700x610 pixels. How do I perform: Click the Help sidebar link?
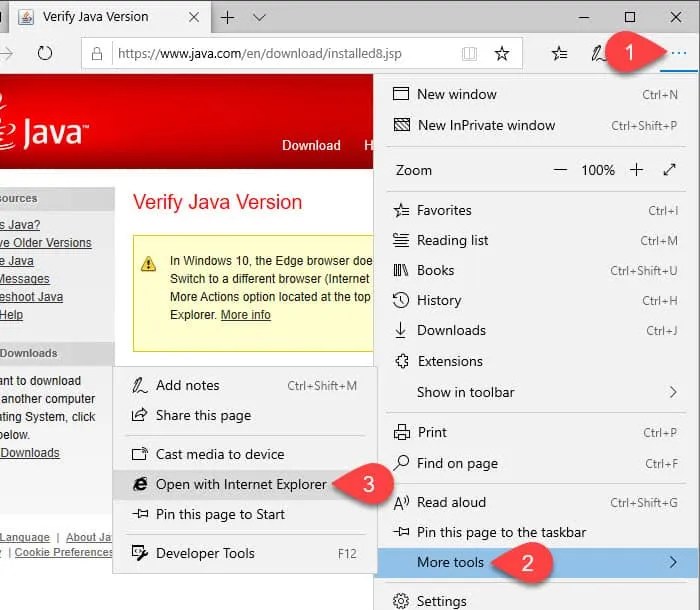[x=11, y=315]
